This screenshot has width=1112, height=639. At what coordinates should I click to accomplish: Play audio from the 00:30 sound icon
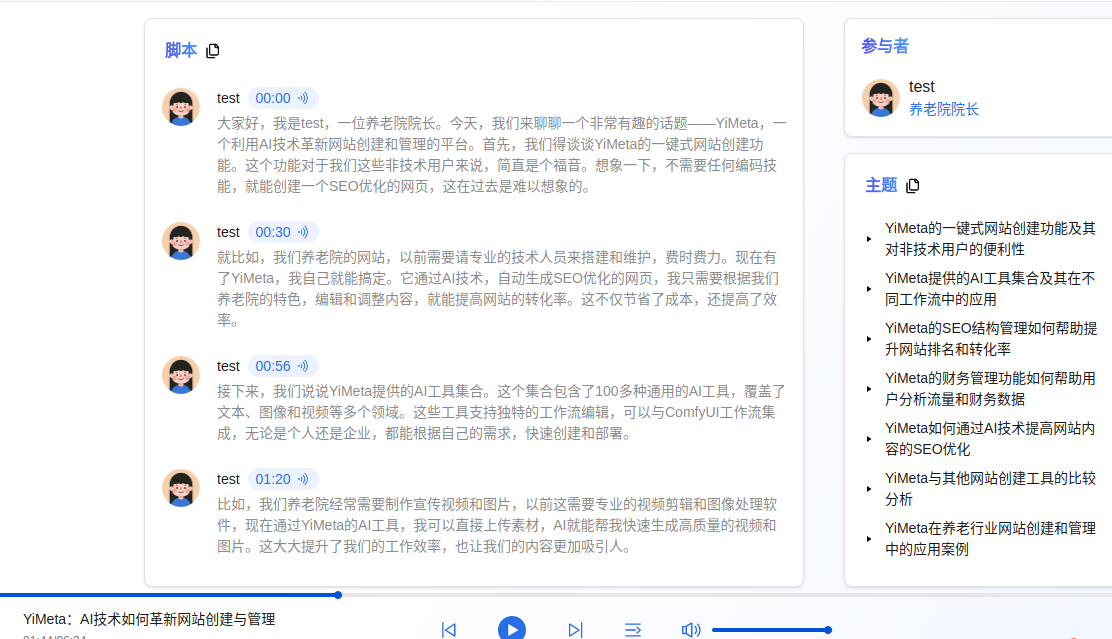[303, 232]
